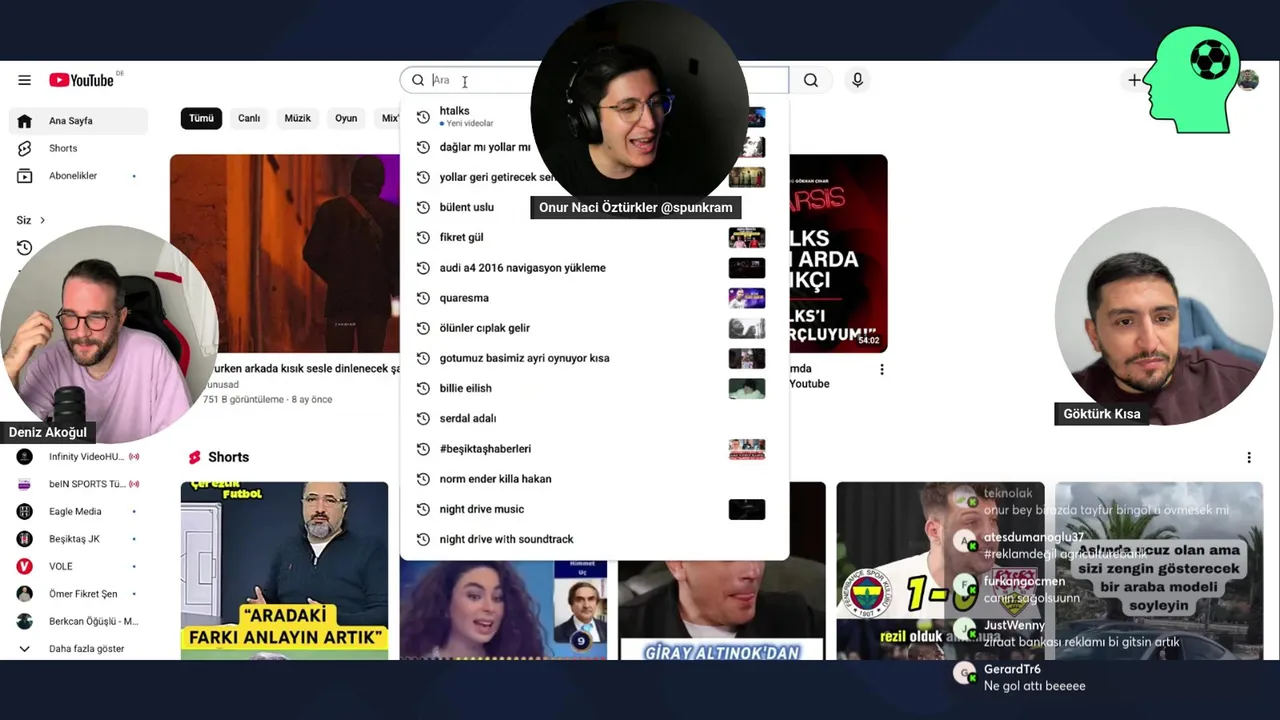Screen dimensions: 1280x720
Task: Click the YouTube logo
Action: [x=82, y=80]
